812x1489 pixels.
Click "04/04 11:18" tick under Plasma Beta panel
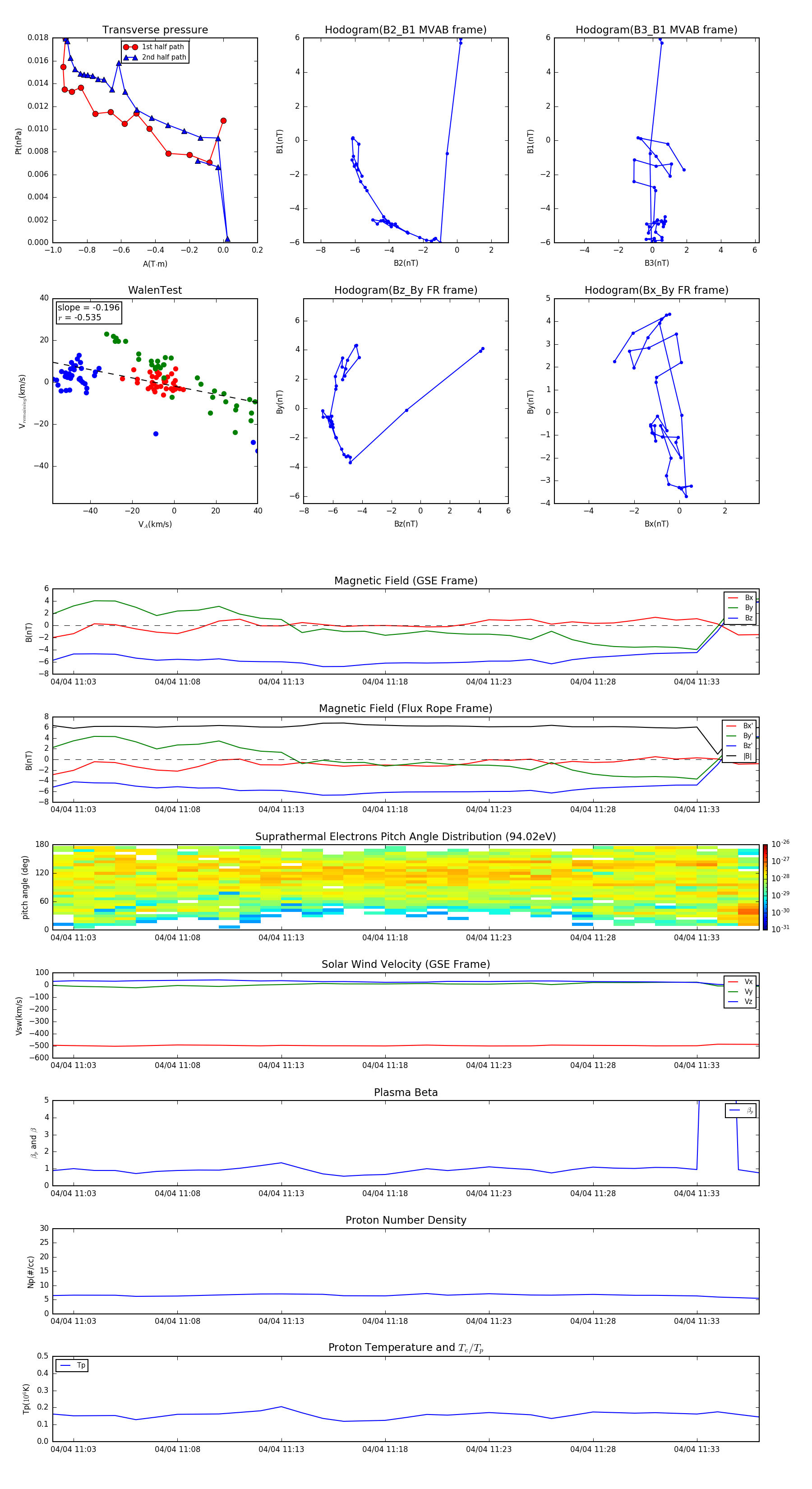pos(385,1193)
